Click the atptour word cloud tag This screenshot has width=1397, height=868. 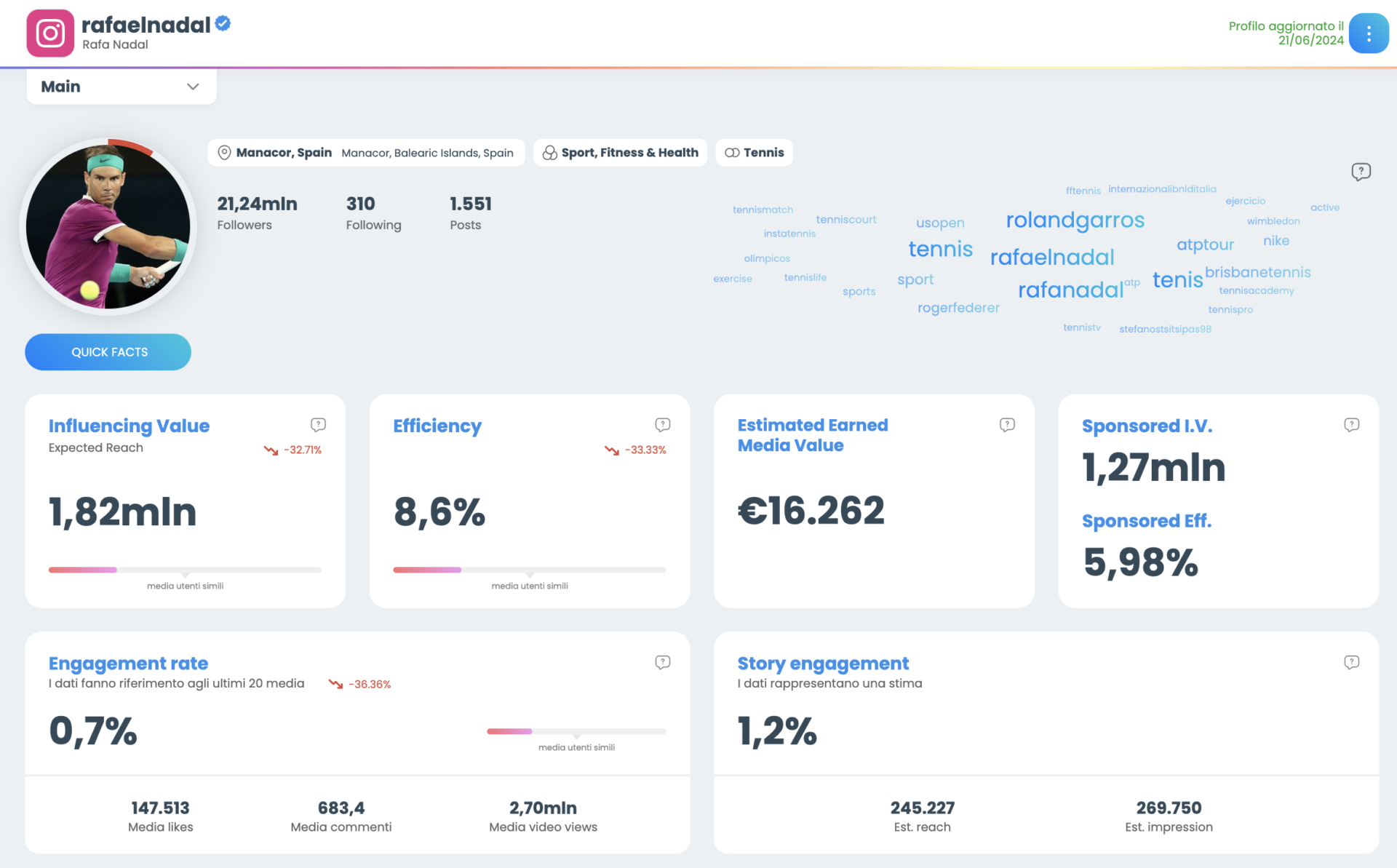tap(1205, 244)
